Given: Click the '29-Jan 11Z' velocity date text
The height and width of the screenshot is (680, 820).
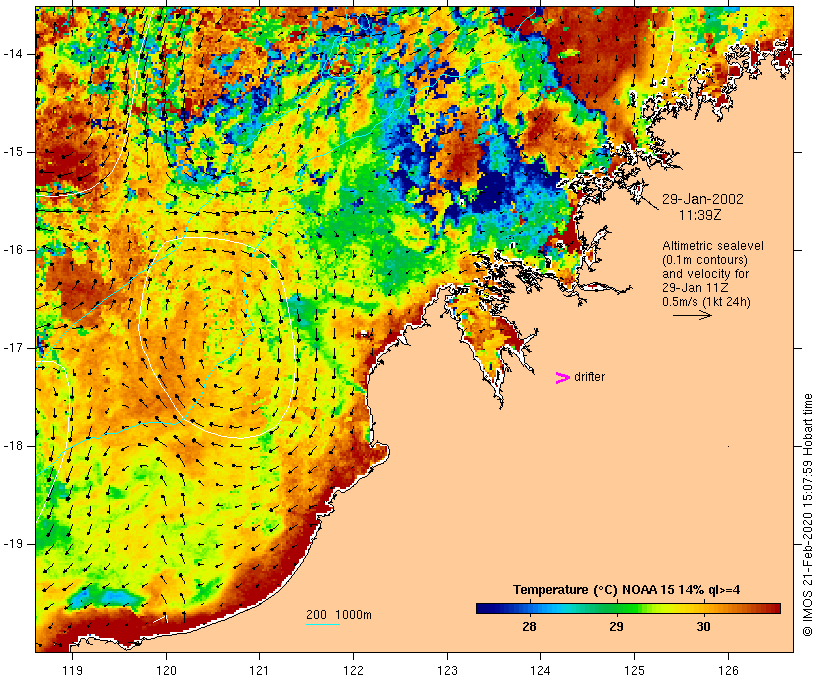Looking at the screenshot, I should pos(696,288).
